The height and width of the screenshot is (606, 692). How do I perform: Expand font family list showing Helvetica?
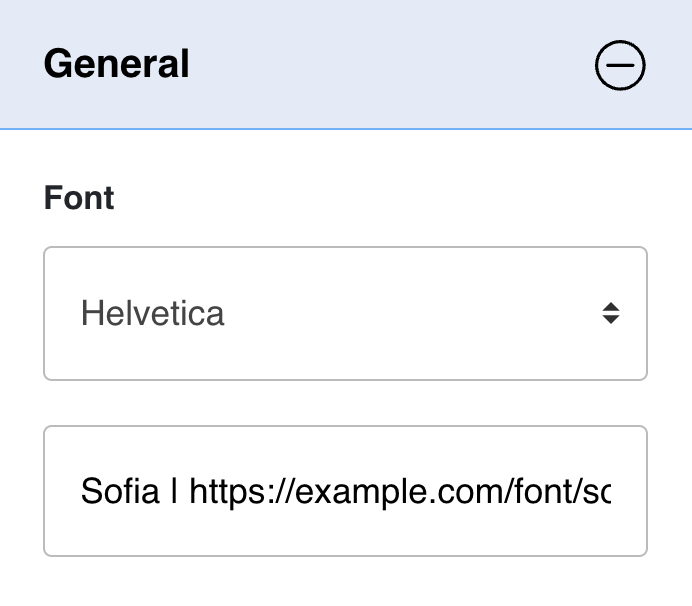point(346,313)
